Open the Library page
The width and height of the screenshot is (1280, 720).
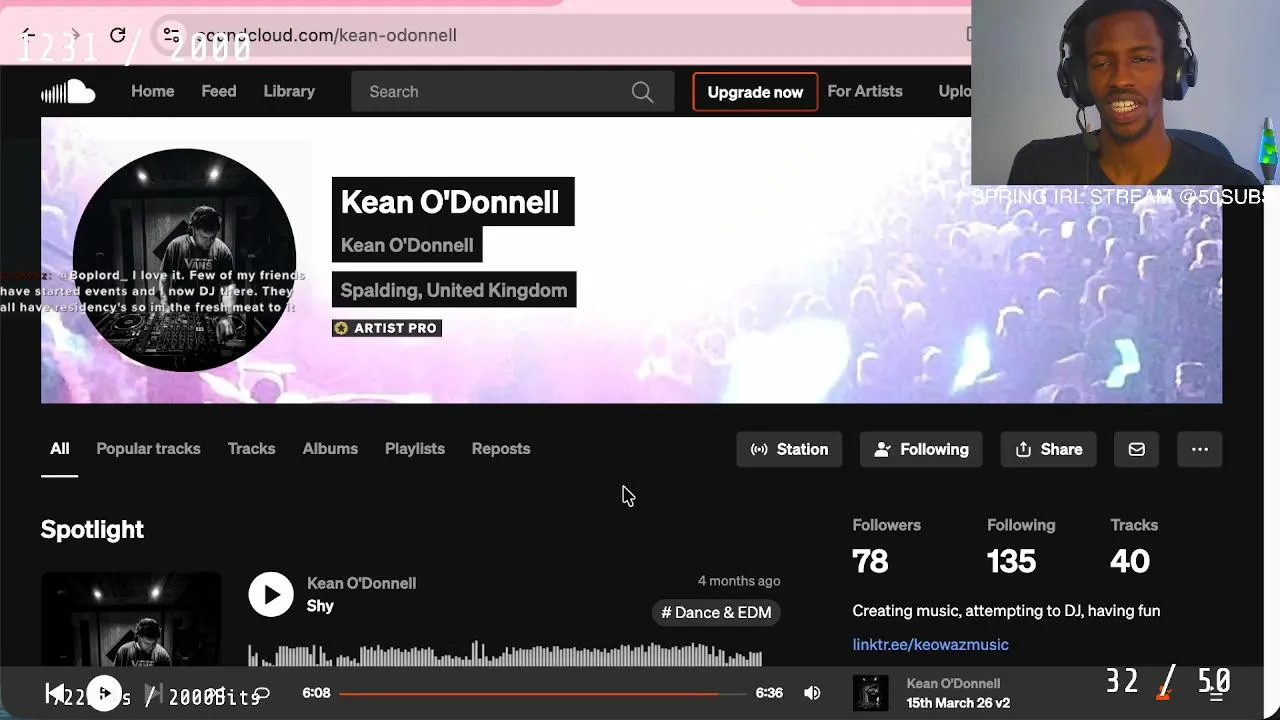click(289, 91)
